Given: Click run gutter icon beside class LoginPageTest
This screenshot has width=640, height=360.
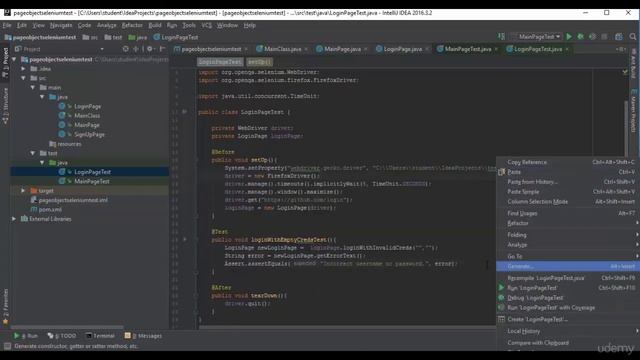Looking at the screenshot, I should [x=184, y=111].
